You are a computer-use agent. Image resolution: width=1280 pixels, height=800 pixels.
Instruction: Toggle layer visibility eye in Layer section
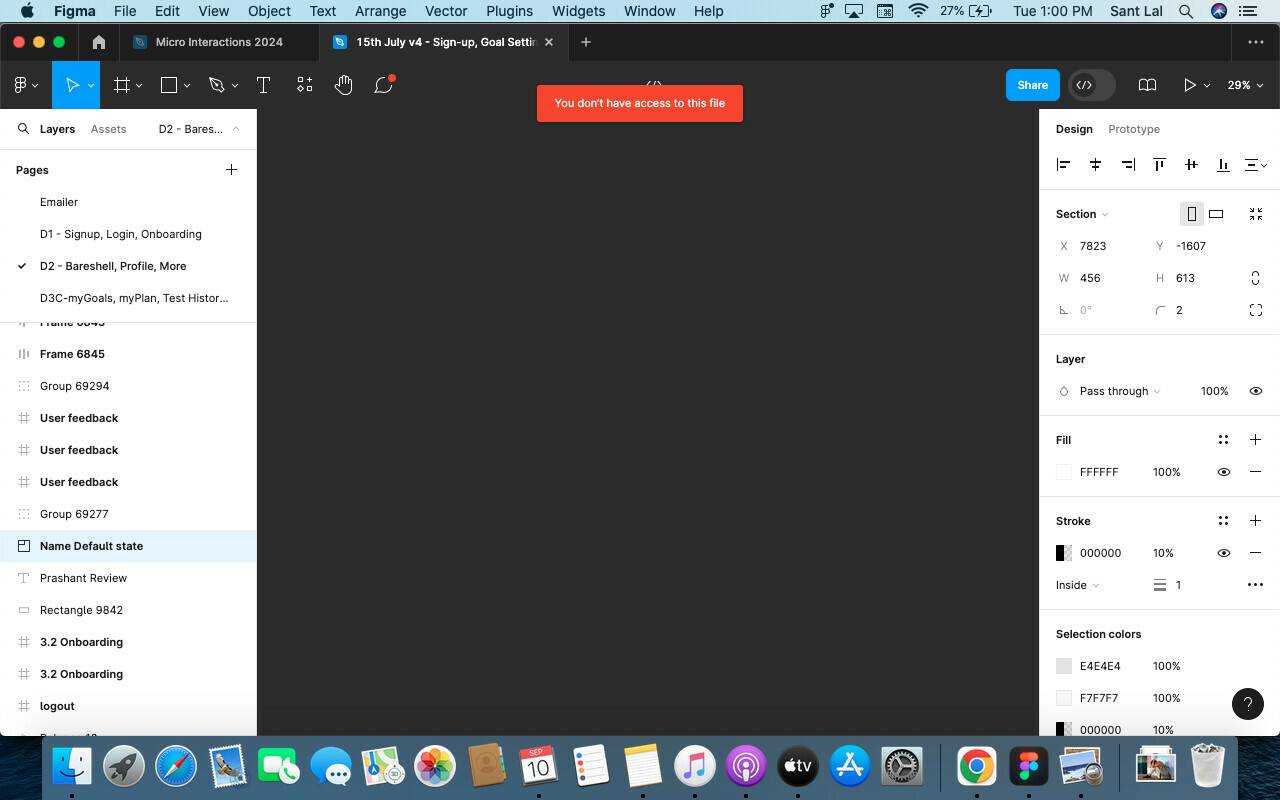pyautogui.click(x=1256, y=391)
